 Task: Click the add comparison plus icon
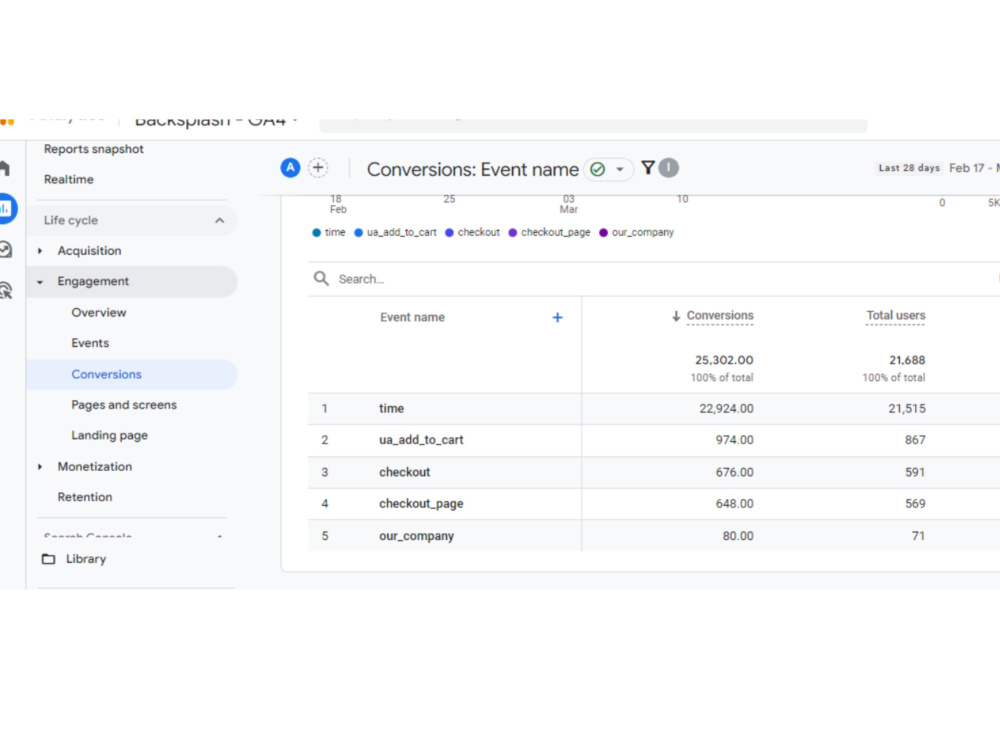point(318,168)
